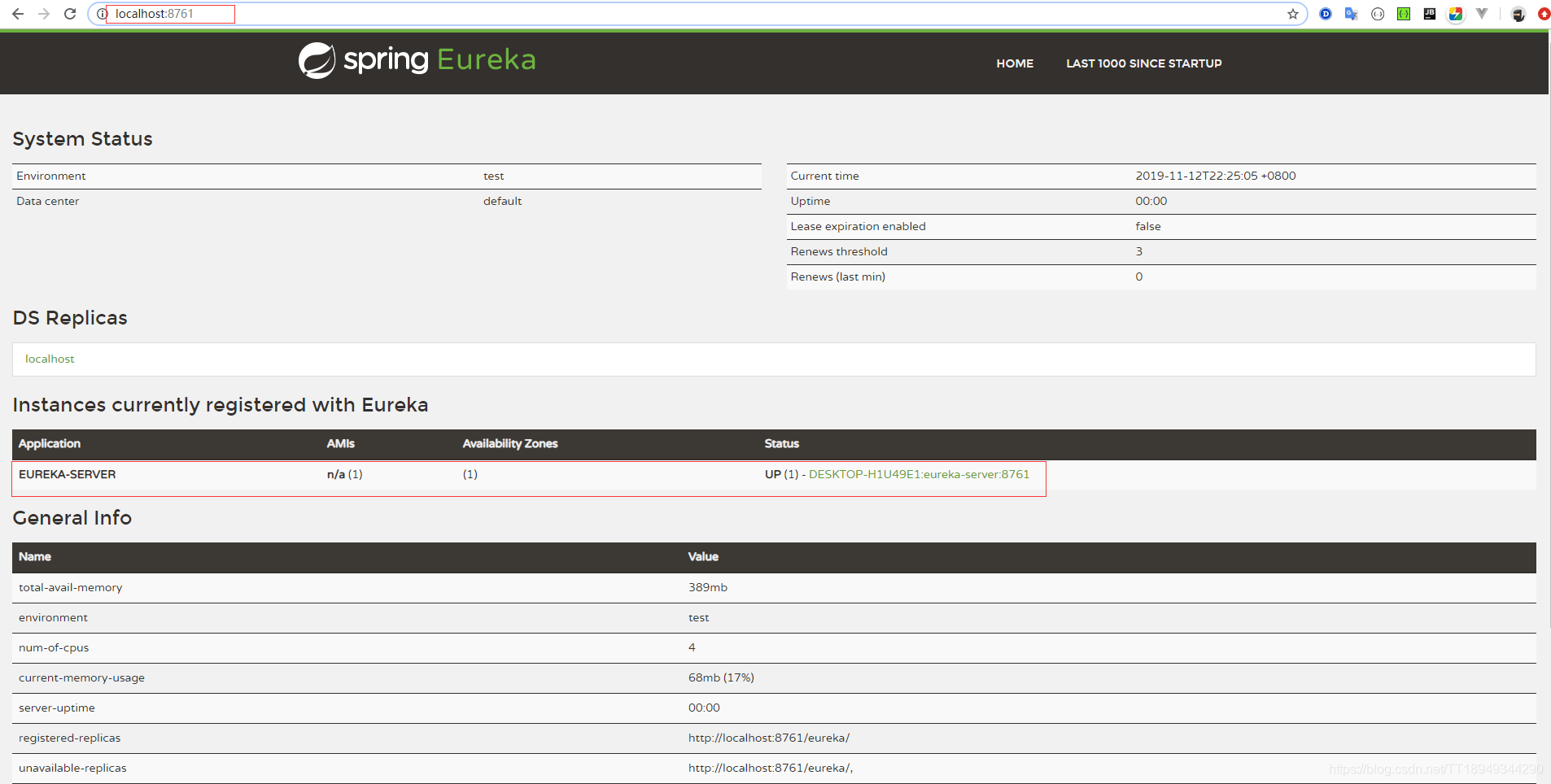Click the Value column header in General Info
This screenshot has width=1551, height=784.
click(x=703, y=556)
